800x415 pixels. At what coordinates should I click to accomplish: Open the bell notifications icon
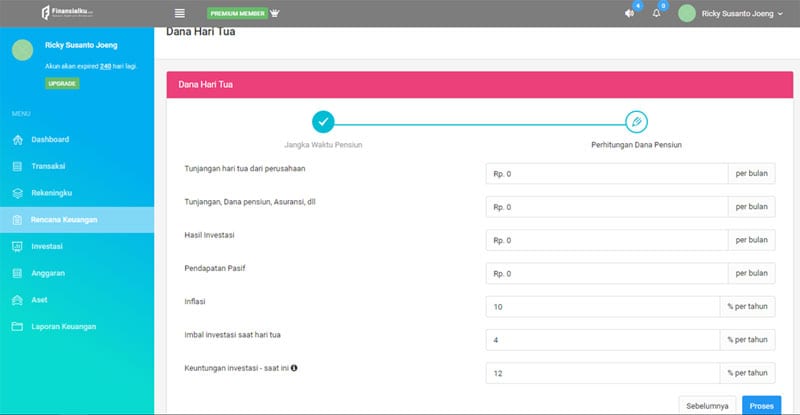657,14
